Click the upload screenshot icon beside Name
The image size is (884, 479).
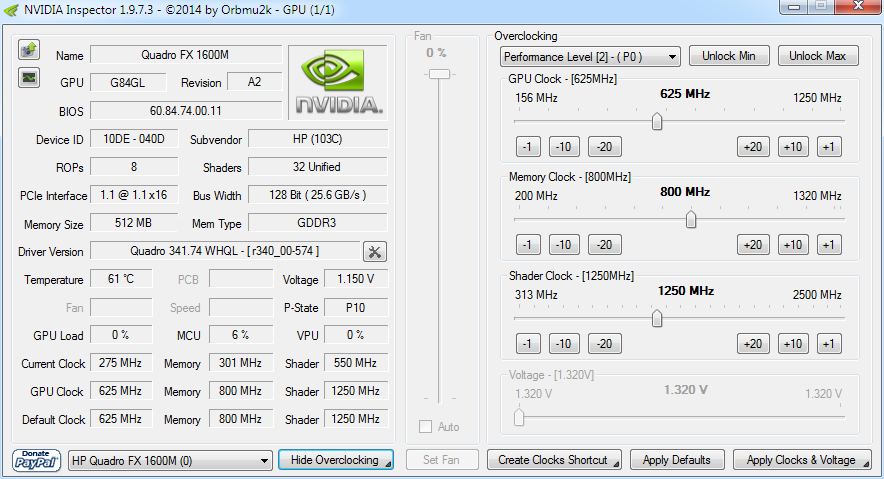click(29, 50)
